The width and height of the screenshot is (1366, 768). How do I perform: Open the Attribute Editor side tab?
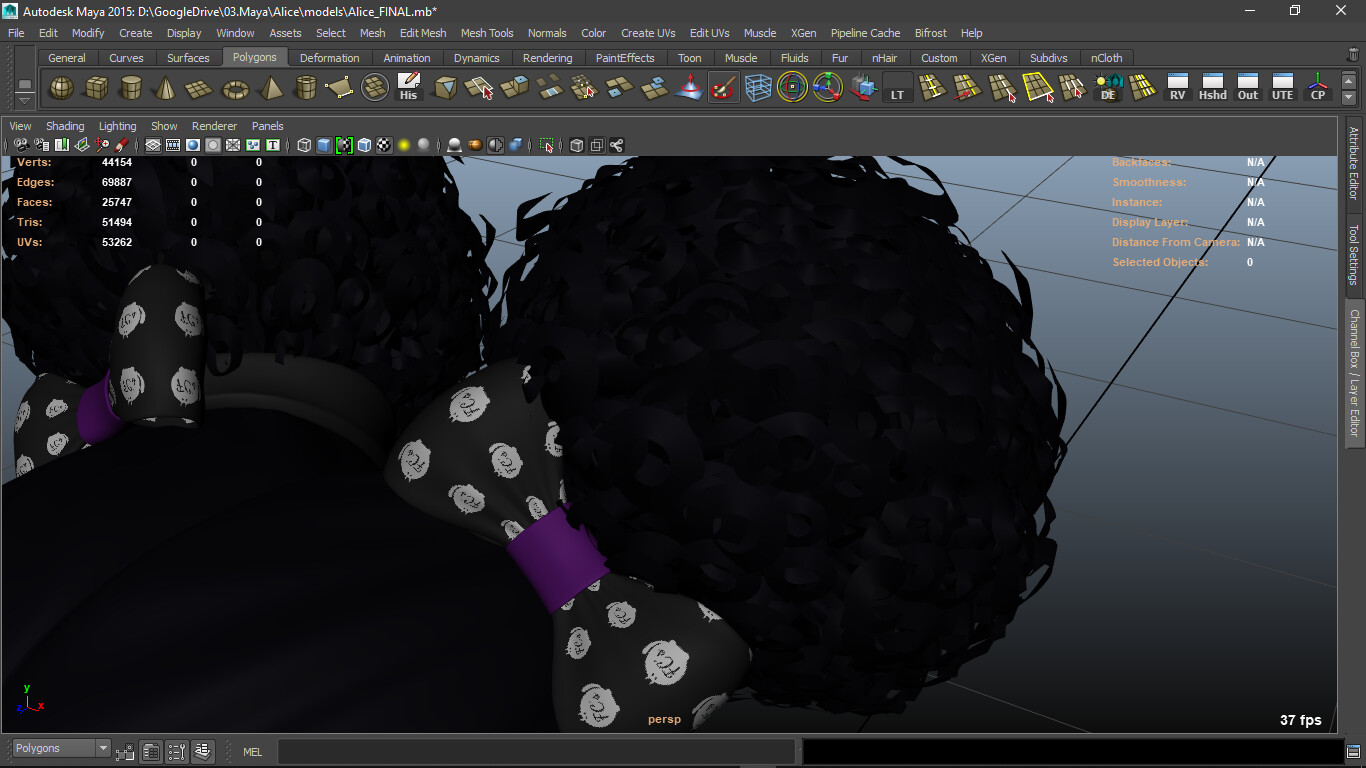click(1354, 163)
